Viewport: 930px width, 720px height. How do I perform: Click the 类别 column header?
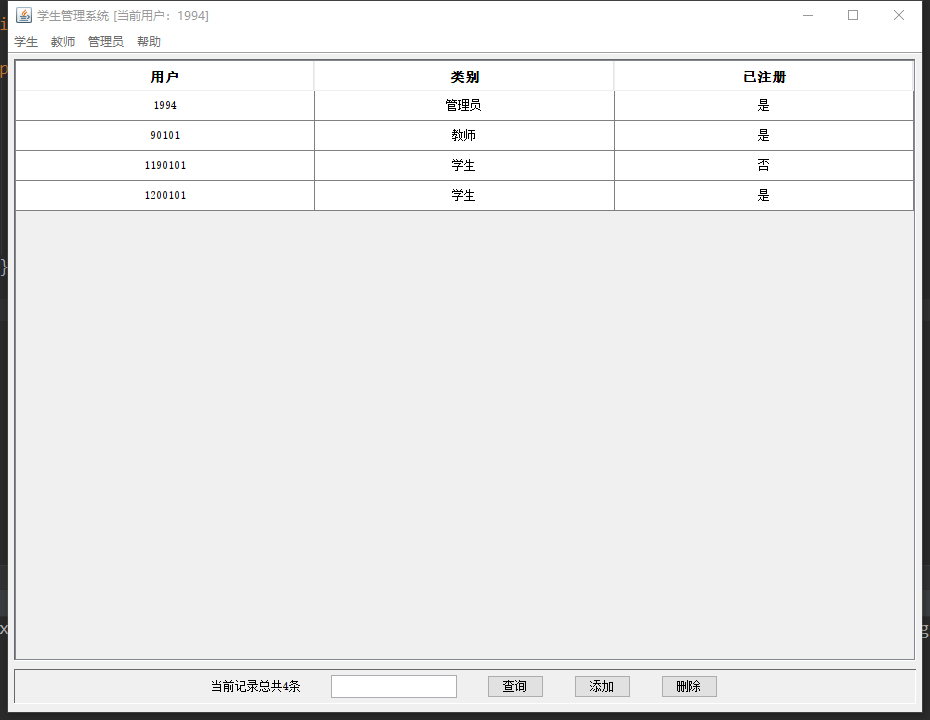pos(464,77)
